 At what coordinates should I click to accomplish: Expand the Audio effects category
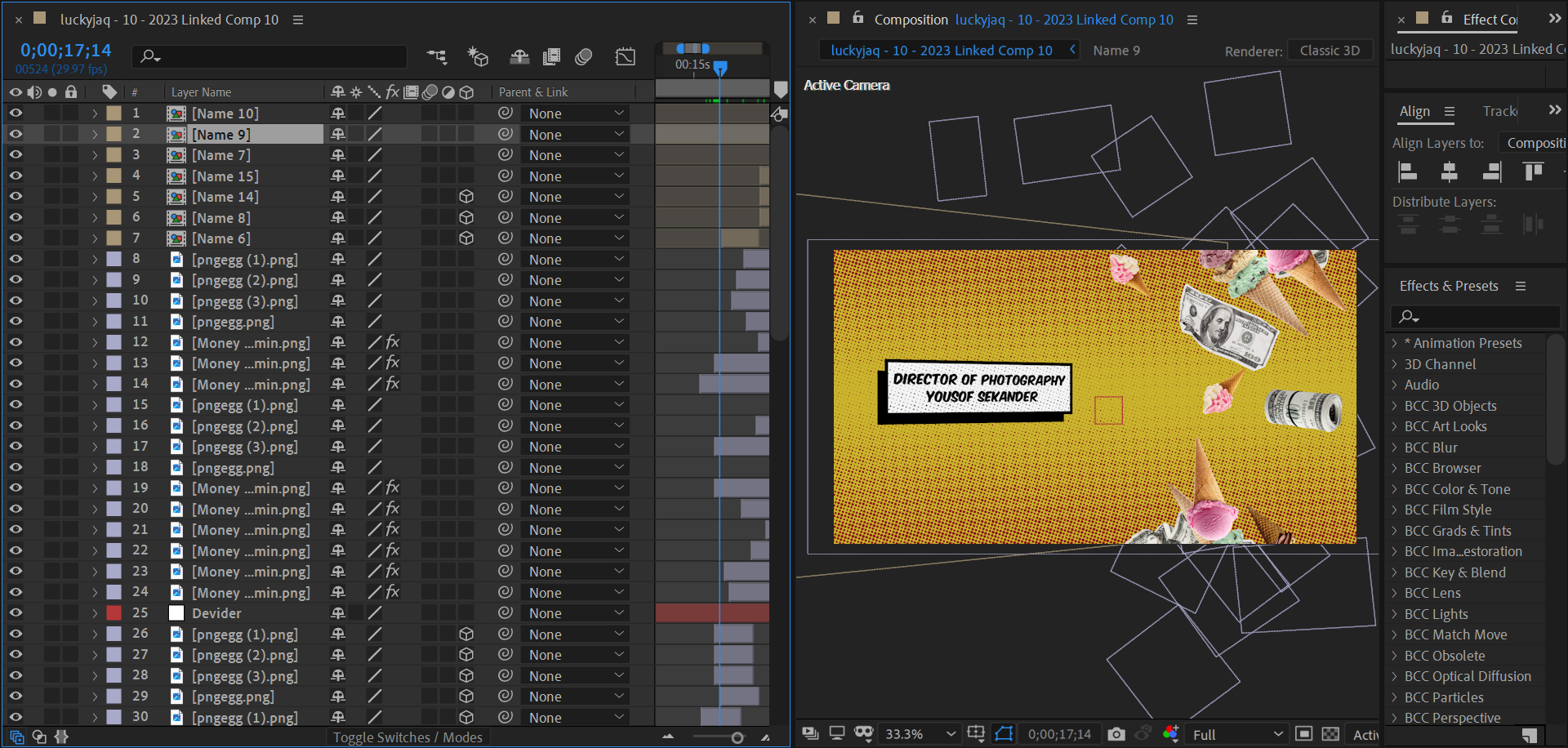(x=1395, y=385)
